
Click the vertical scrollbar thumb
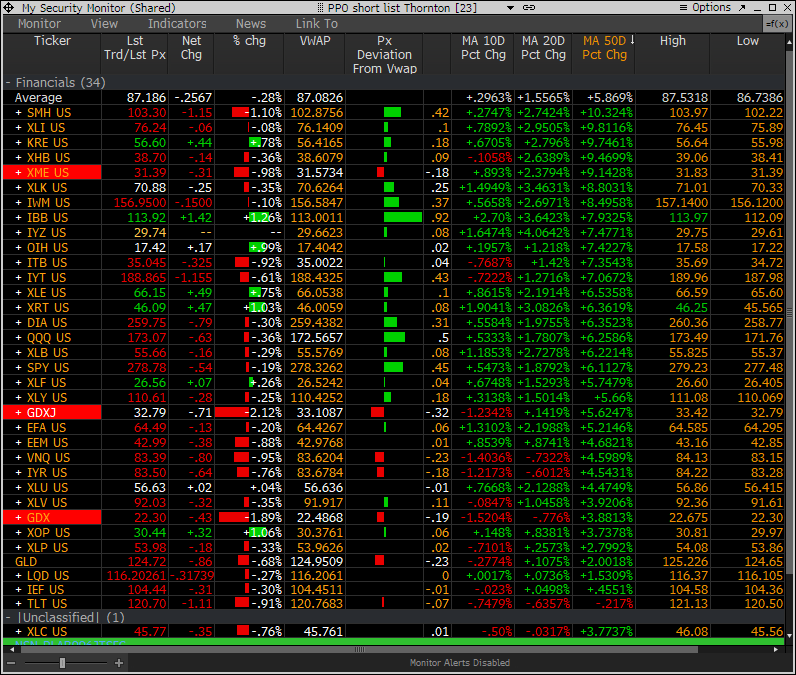[x=789, y=312]
